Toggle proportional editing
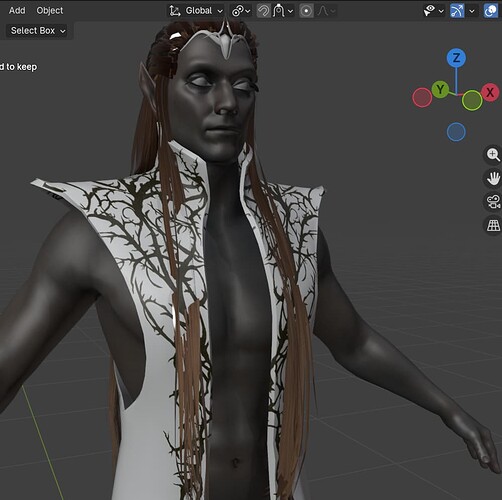Screen dimensions: 502x500 click(306, 11)
